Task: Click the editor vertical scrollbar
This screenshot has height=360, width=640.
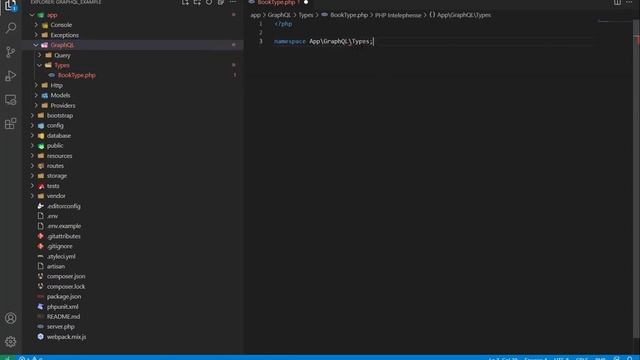Action: pos(636,180)
